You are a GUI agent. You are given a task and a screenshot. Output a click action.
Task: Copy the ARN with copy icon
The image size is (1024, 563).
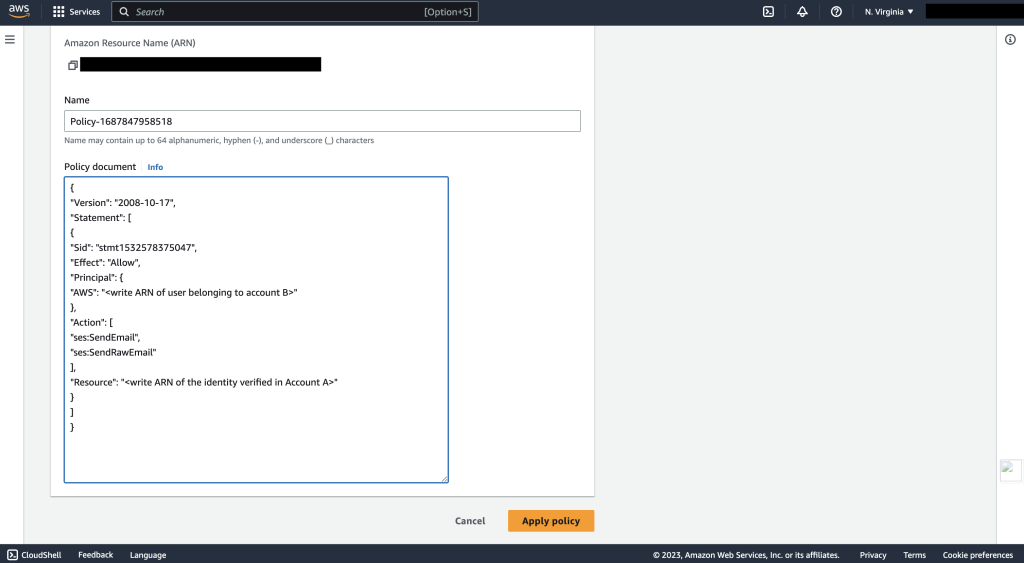click(x=72, y=65)
